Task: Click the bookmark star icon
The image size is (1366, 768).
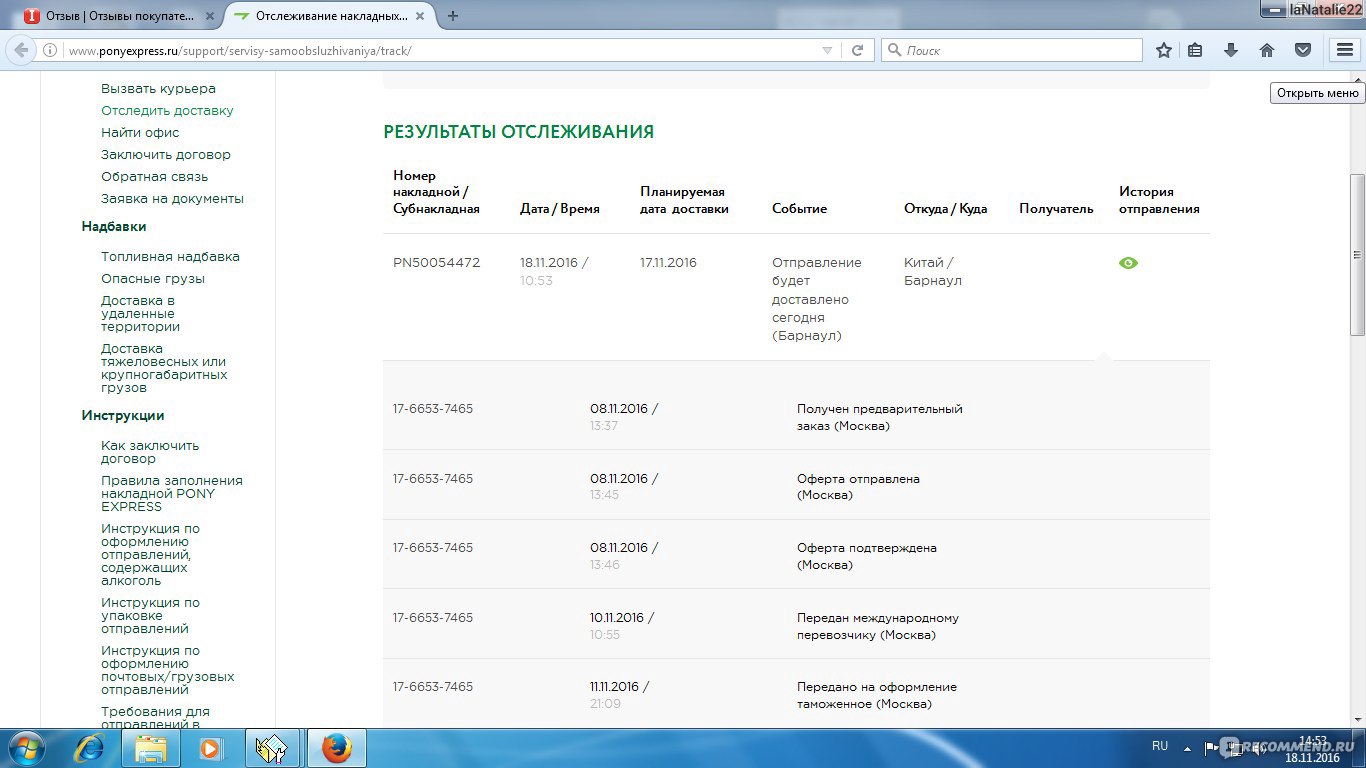Action: (x=1164, y=50)
